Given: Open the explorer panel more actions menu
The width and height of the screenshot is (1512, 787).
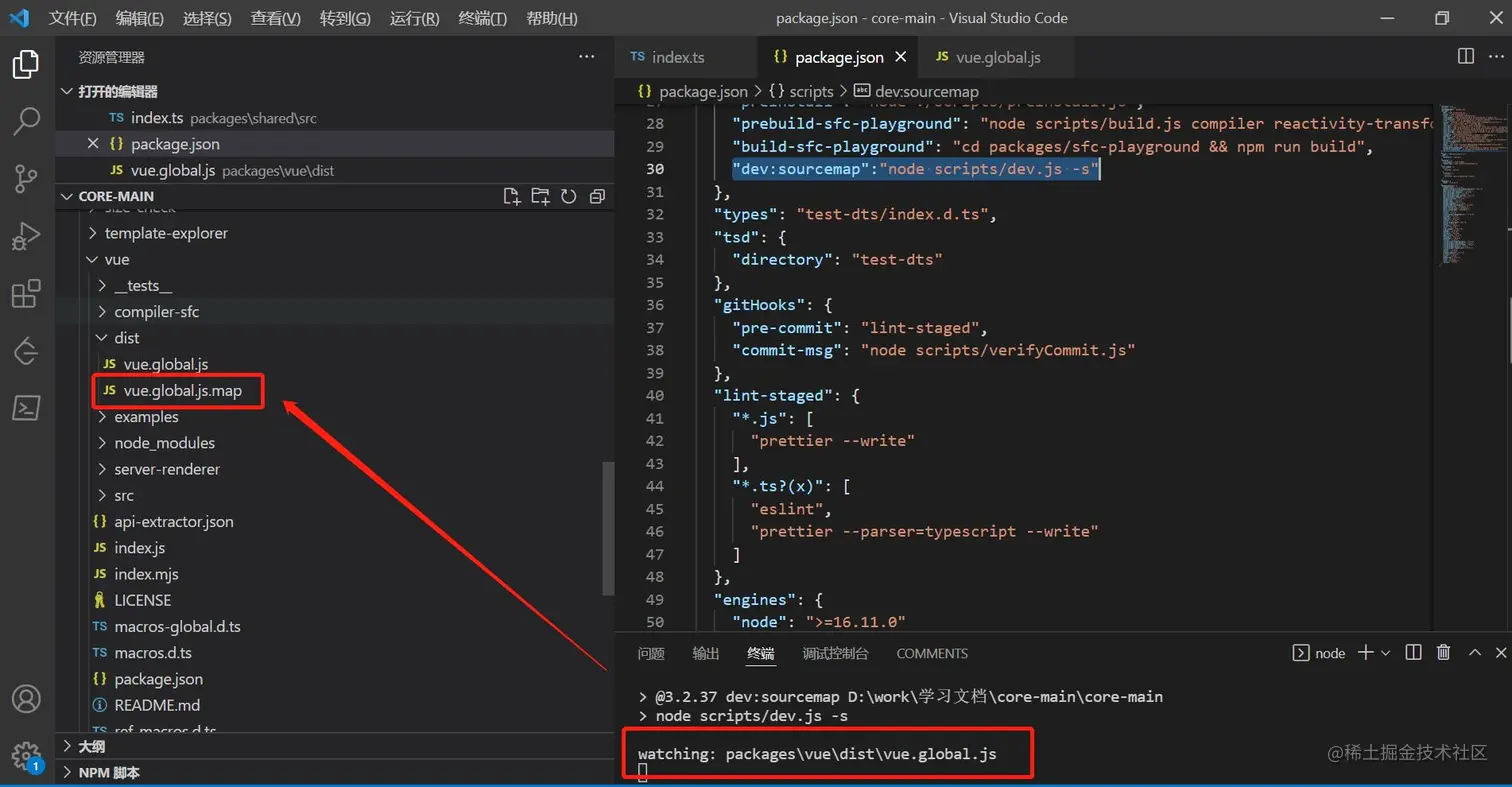Looking at the screenshot, I should [x=587, y=57].
